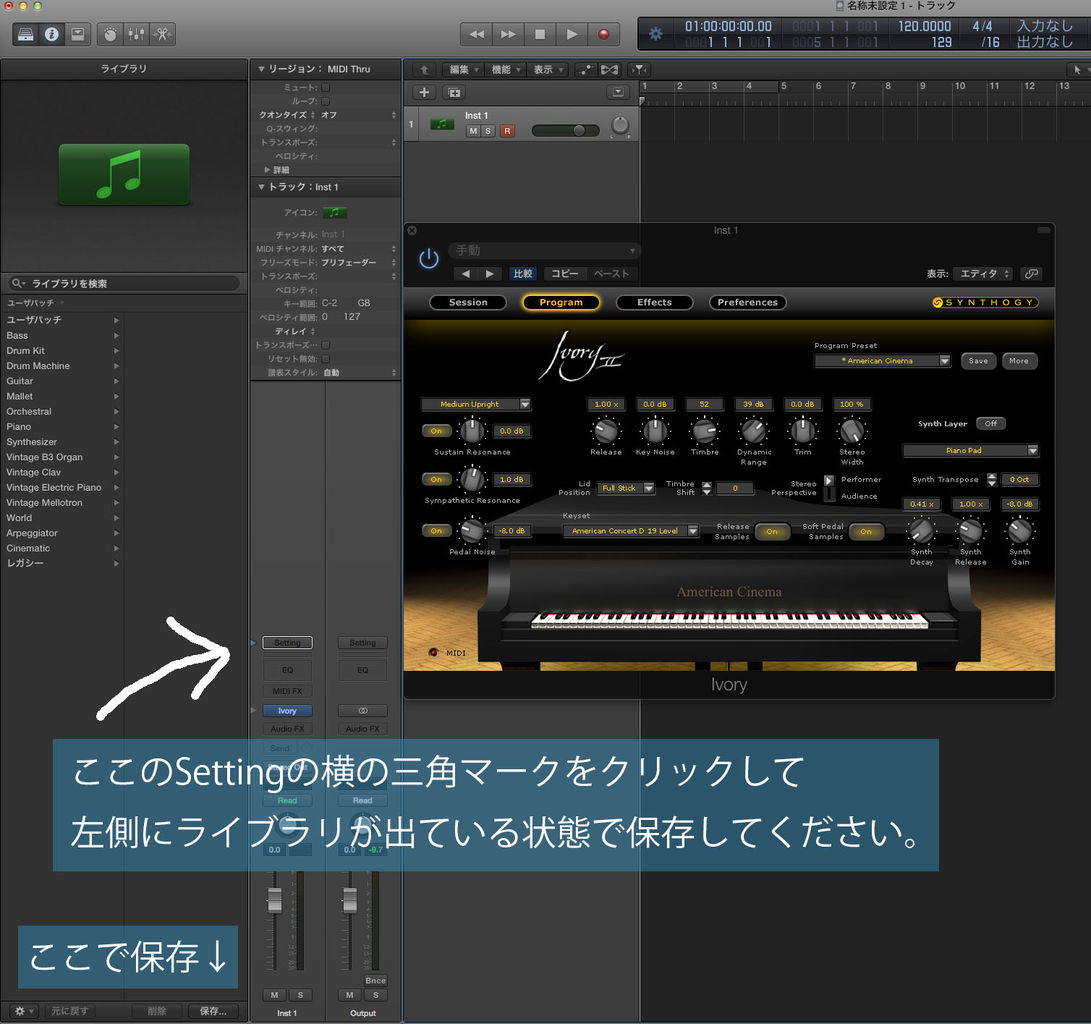Click the duplicate track icon
Viewport: 1091px width, 1024px height.
pos(454,93)
